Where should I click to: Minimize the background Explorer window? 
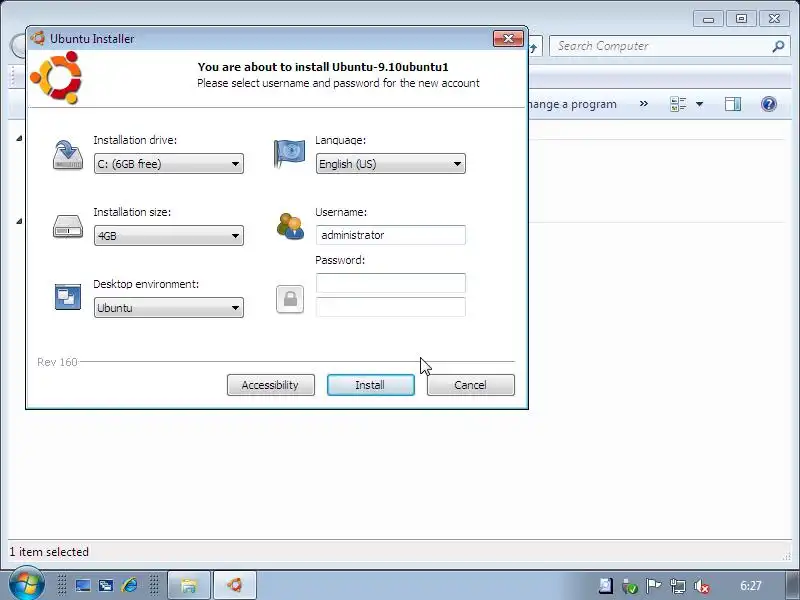[708, 19]
